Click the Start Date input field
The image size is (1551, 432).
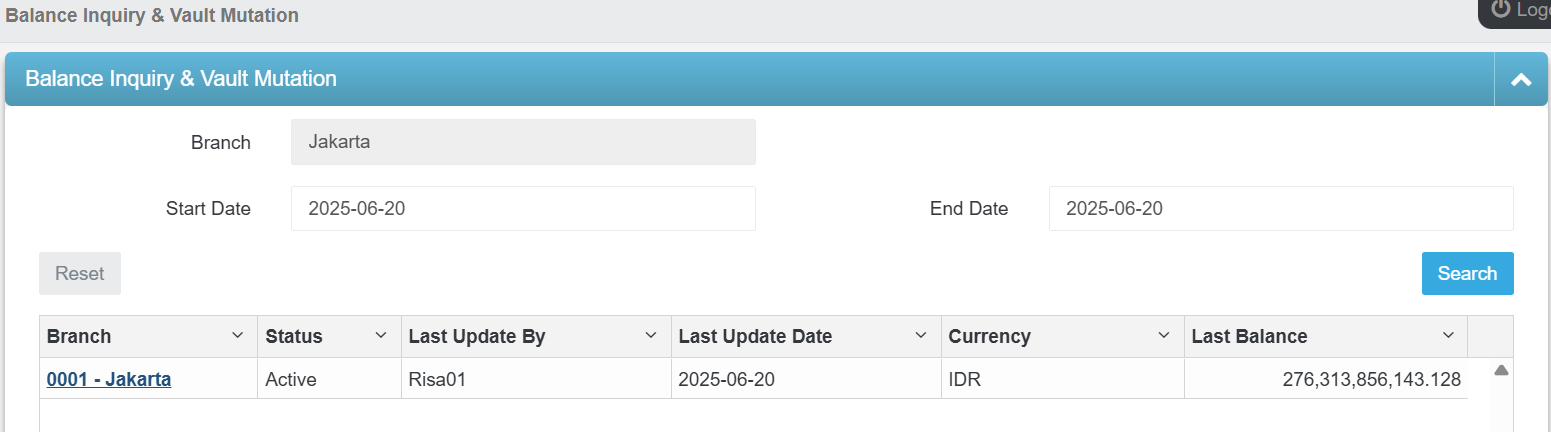click(x=523, y=209)
